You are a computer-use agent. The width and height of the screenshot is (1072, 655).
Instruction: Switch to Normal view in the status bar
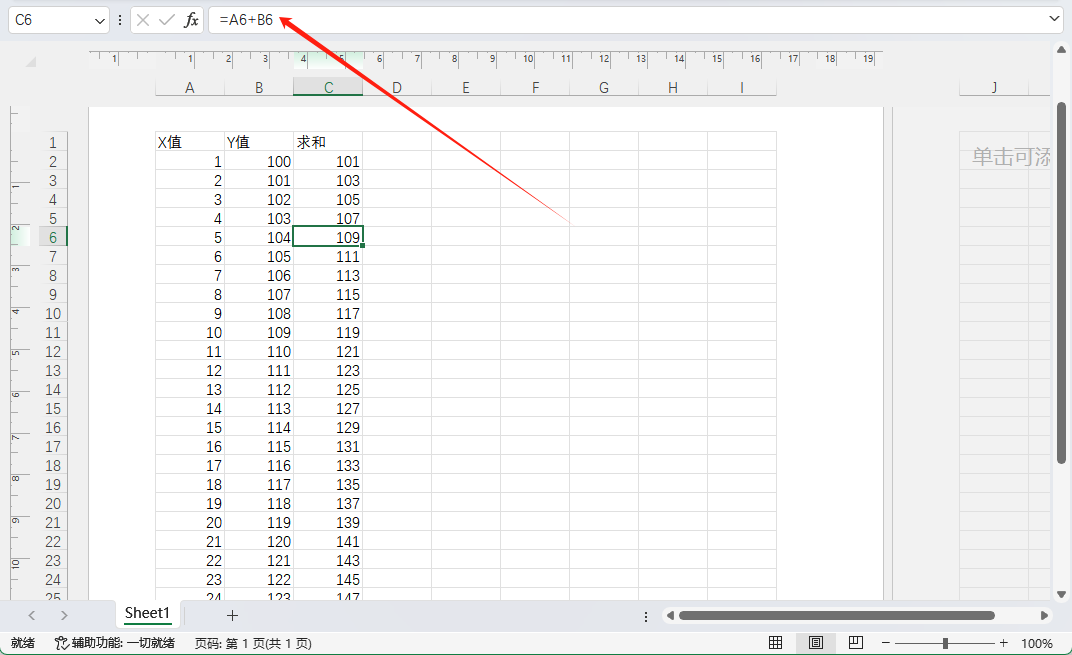775,643
